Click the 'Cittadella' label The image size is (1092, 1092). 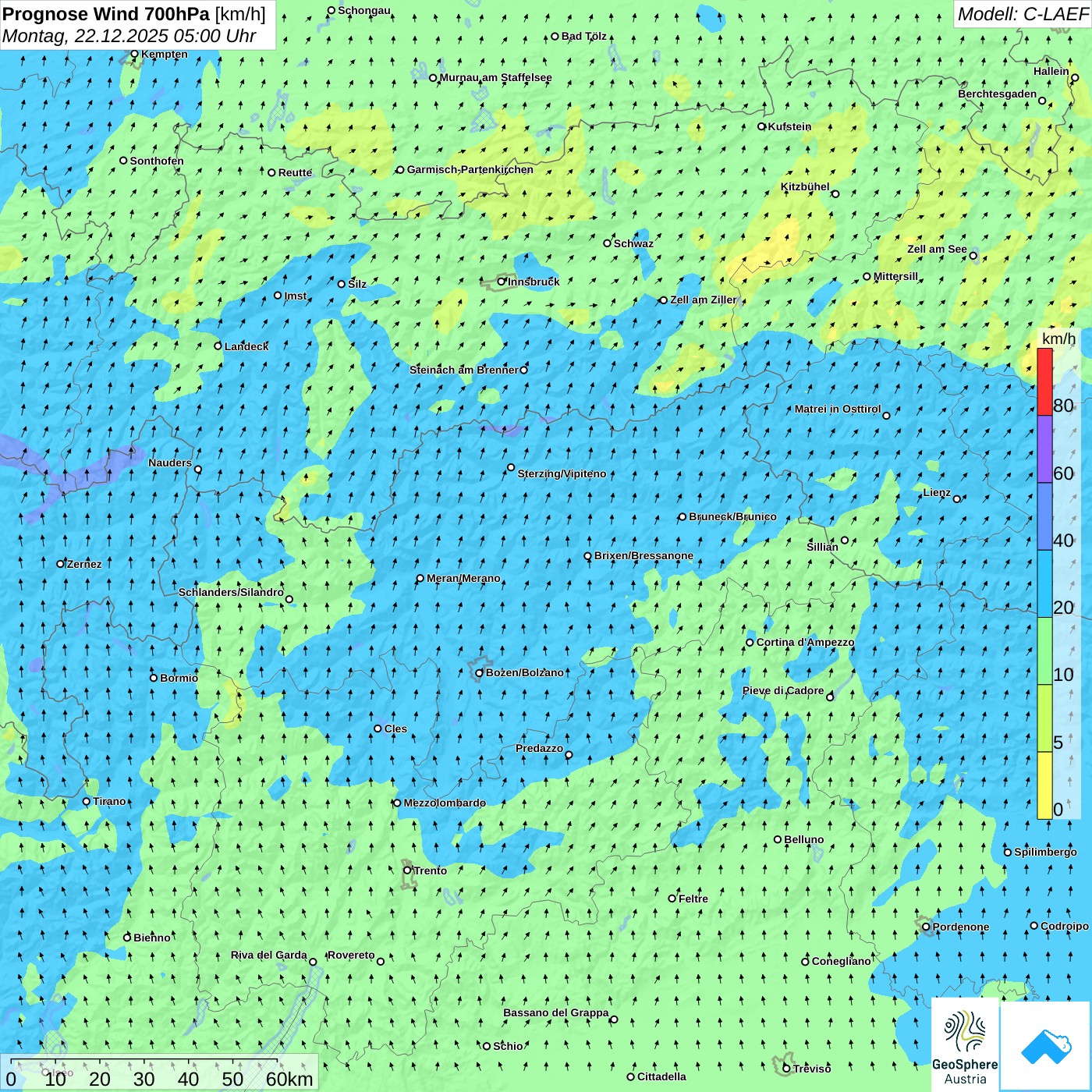[x=661, y=1076]
